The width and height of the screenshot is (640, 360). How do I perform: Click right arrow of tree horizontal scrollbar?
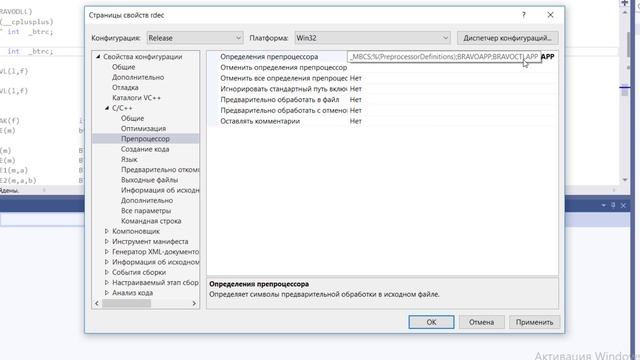(194, 303)
